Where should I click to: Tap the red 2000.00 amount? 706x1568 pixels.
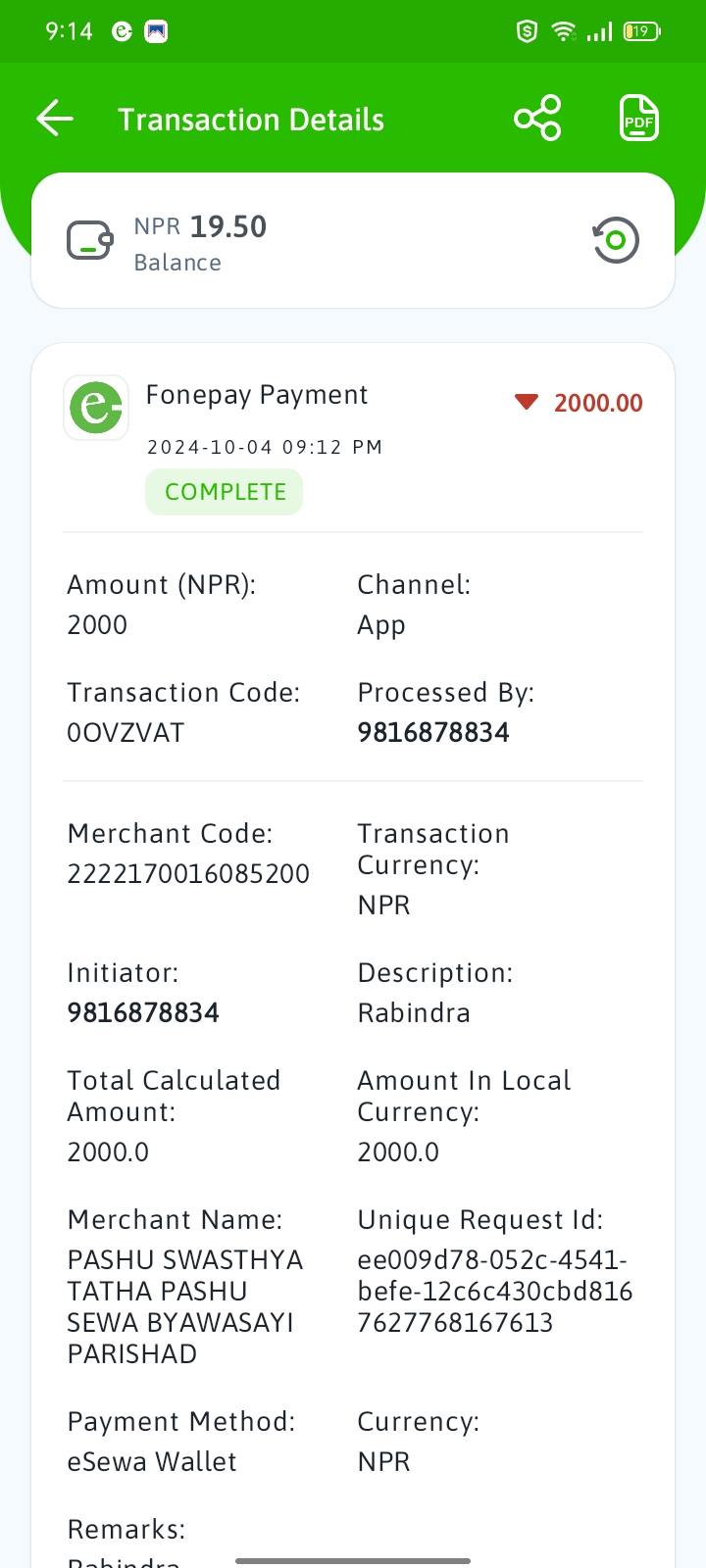click(598, 403)
